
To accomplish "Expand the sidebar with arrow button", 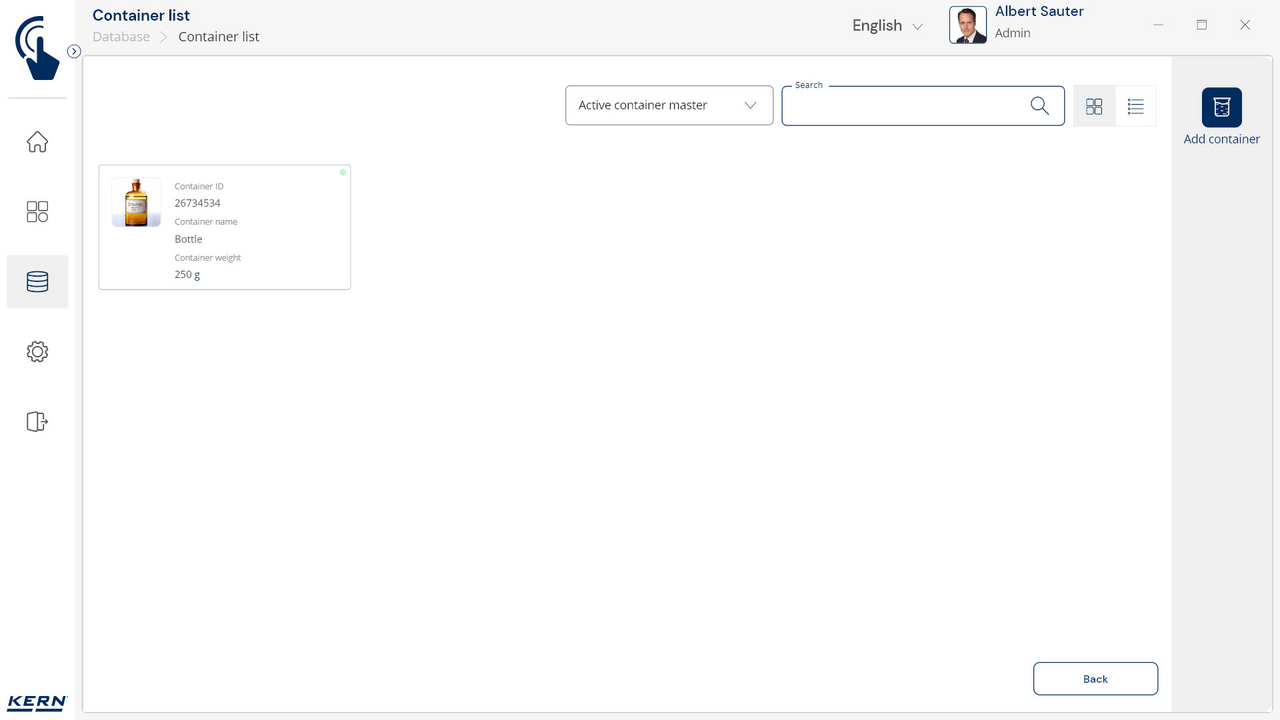I will pyautogui.click(x=74, y=51).
